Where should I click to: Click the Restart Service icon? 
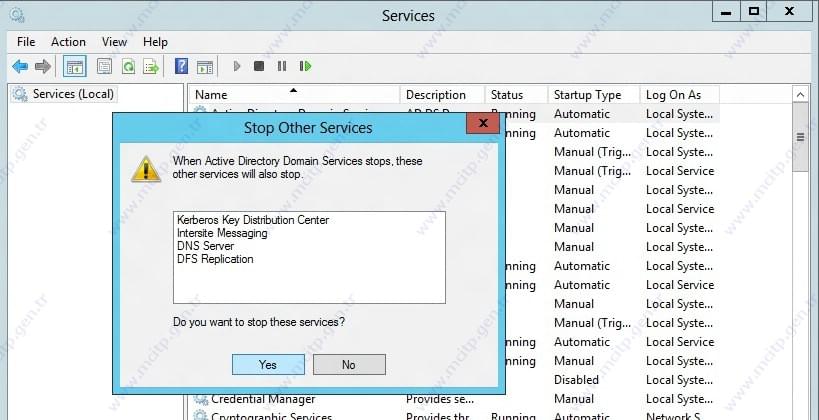(x=305, y=66)
